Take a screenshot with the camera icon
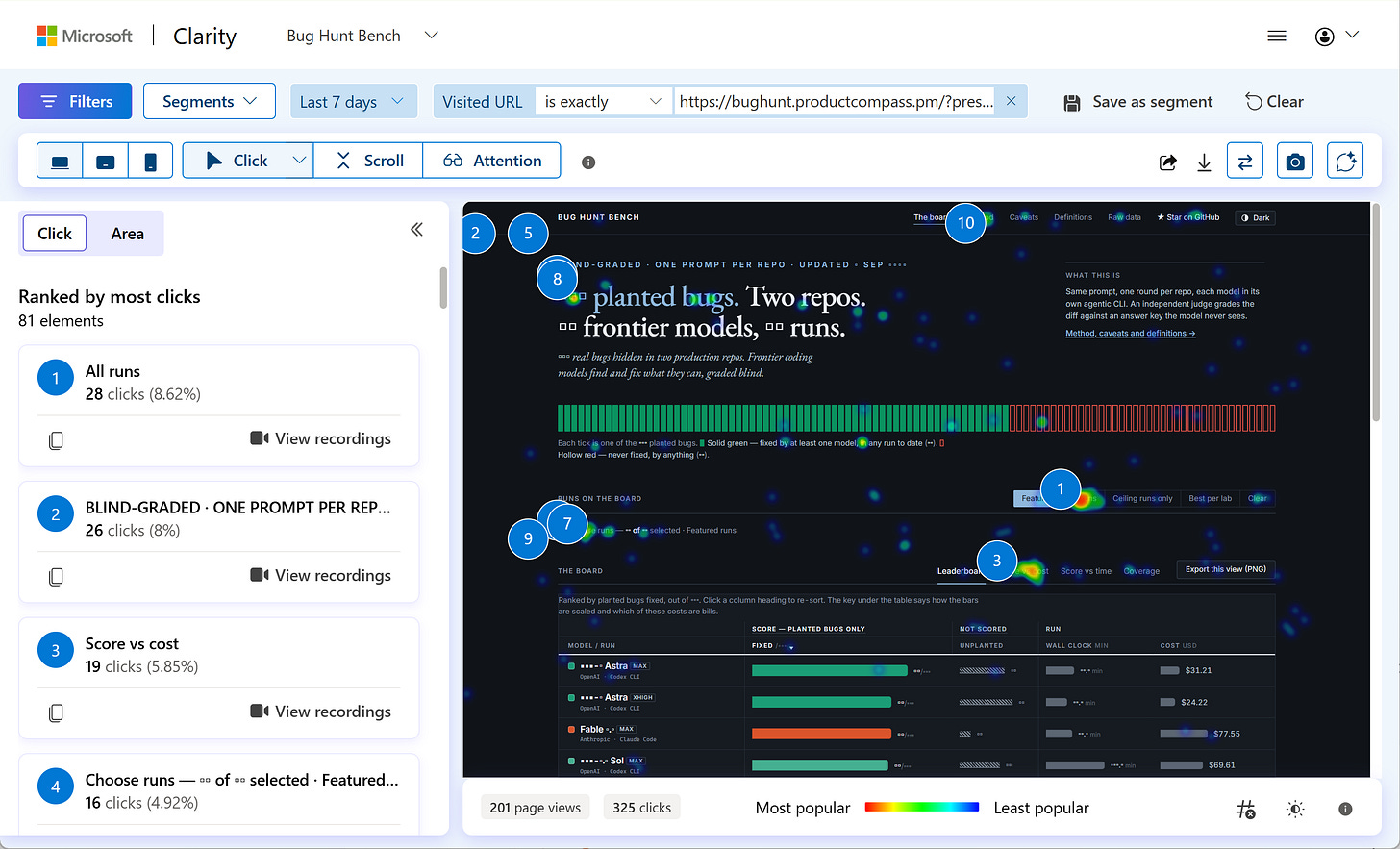This screenshot has height=849, width=1400. click(1295, 162)
